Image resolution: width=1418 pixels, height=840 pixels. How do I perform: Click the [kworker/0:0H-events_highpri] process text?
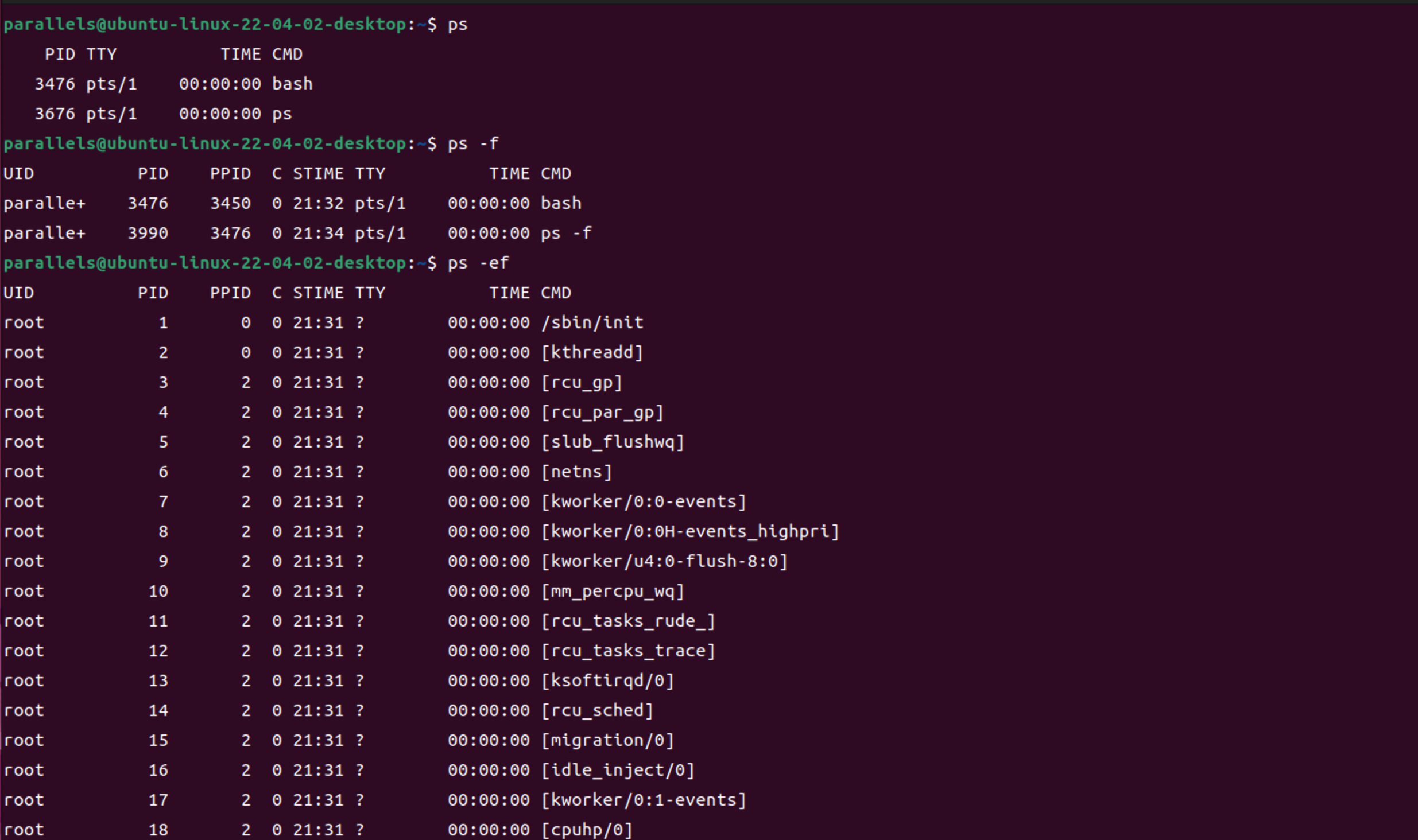(690, 531)
